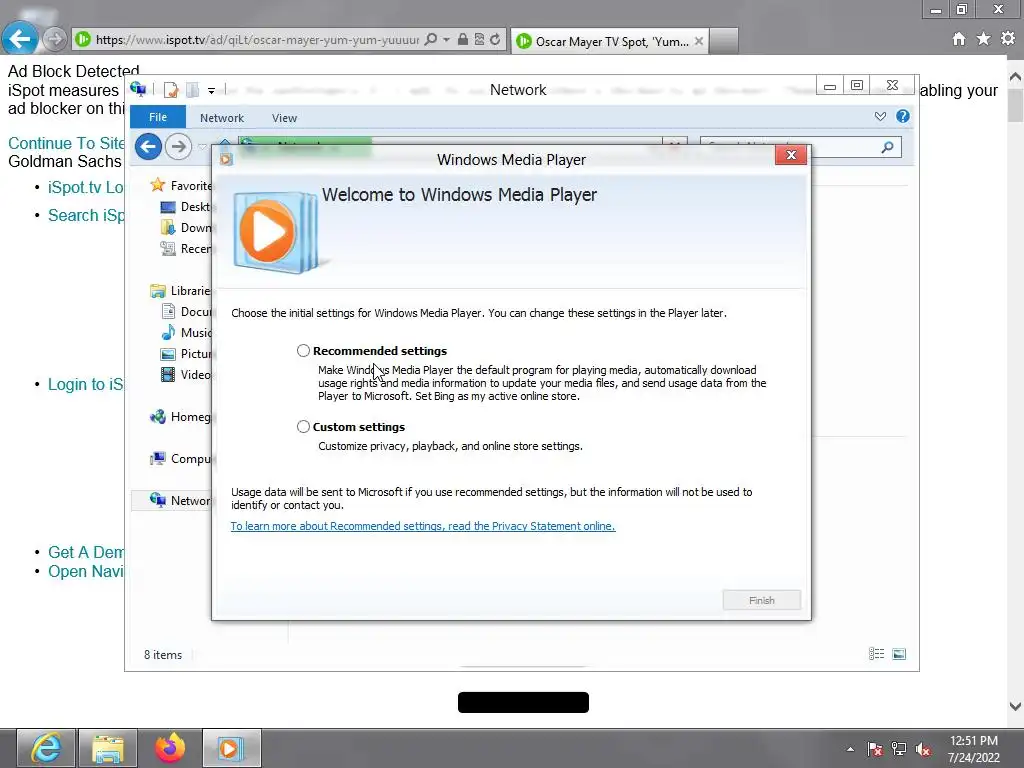Refresh the browser page

pos(496,39)
